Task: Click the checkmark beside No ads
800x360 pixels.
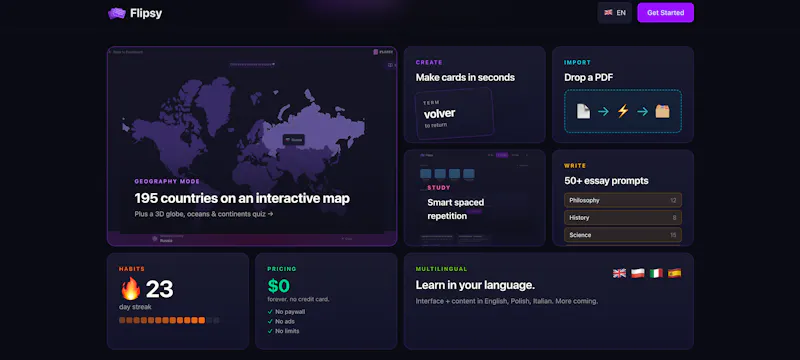Action: [x=270, y=321]
